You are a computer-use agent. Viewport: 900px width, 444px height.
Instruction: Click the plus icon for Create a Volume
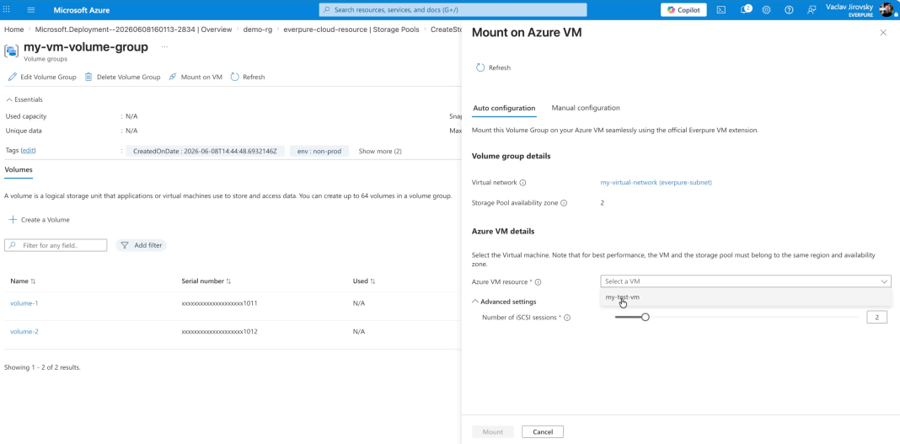point(13,220)
